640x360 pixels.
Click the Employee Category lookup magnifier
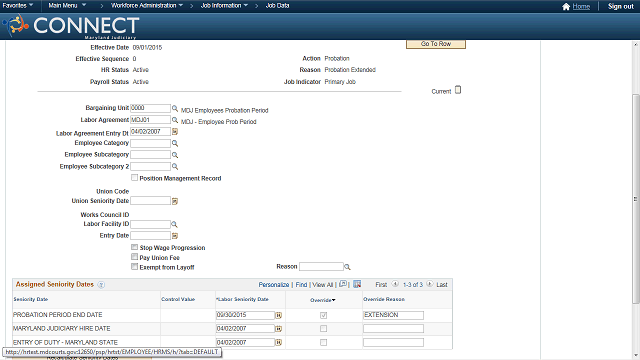(175, 143)
